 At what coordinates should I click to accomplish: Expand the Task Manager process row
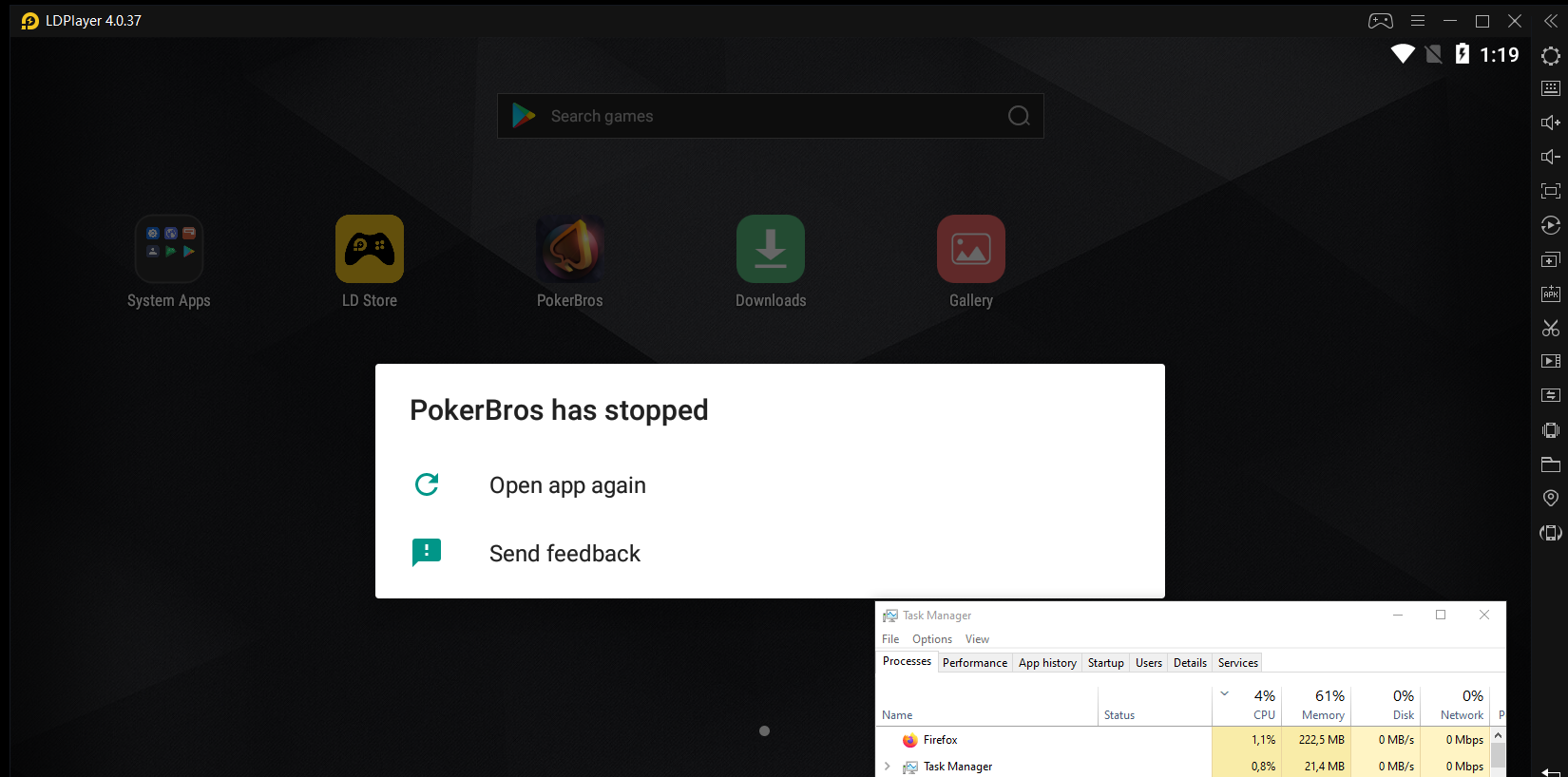[x=888, y=766]
